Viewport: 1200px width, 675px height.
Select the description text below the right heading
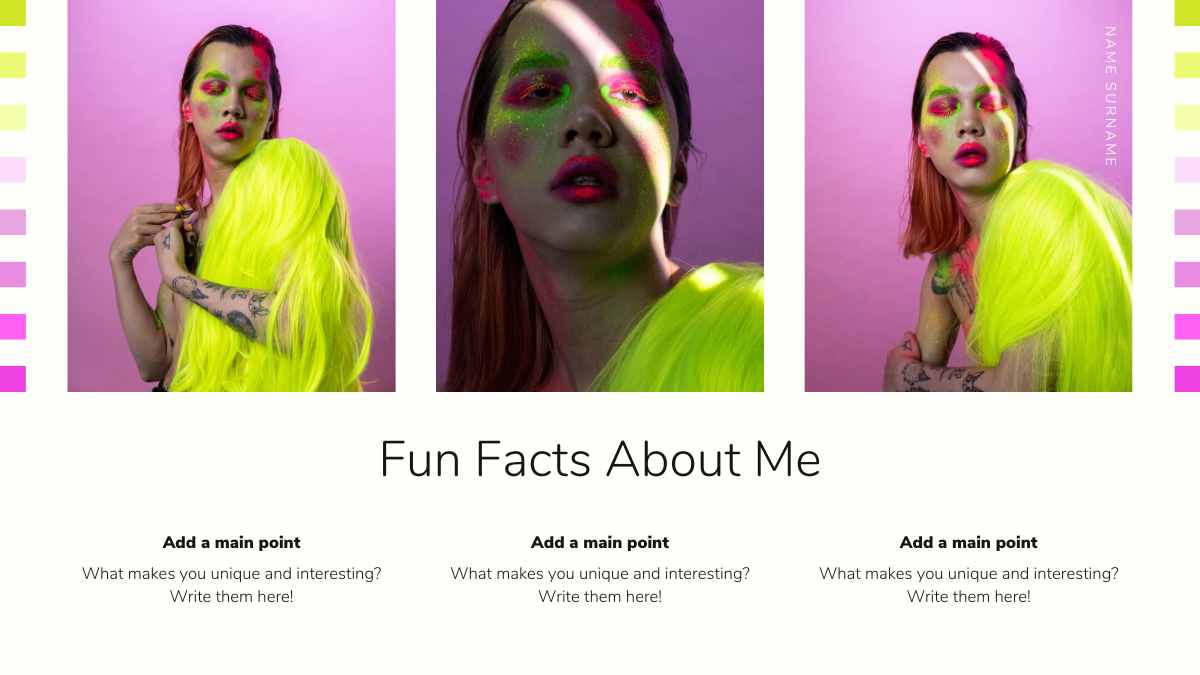968,585
